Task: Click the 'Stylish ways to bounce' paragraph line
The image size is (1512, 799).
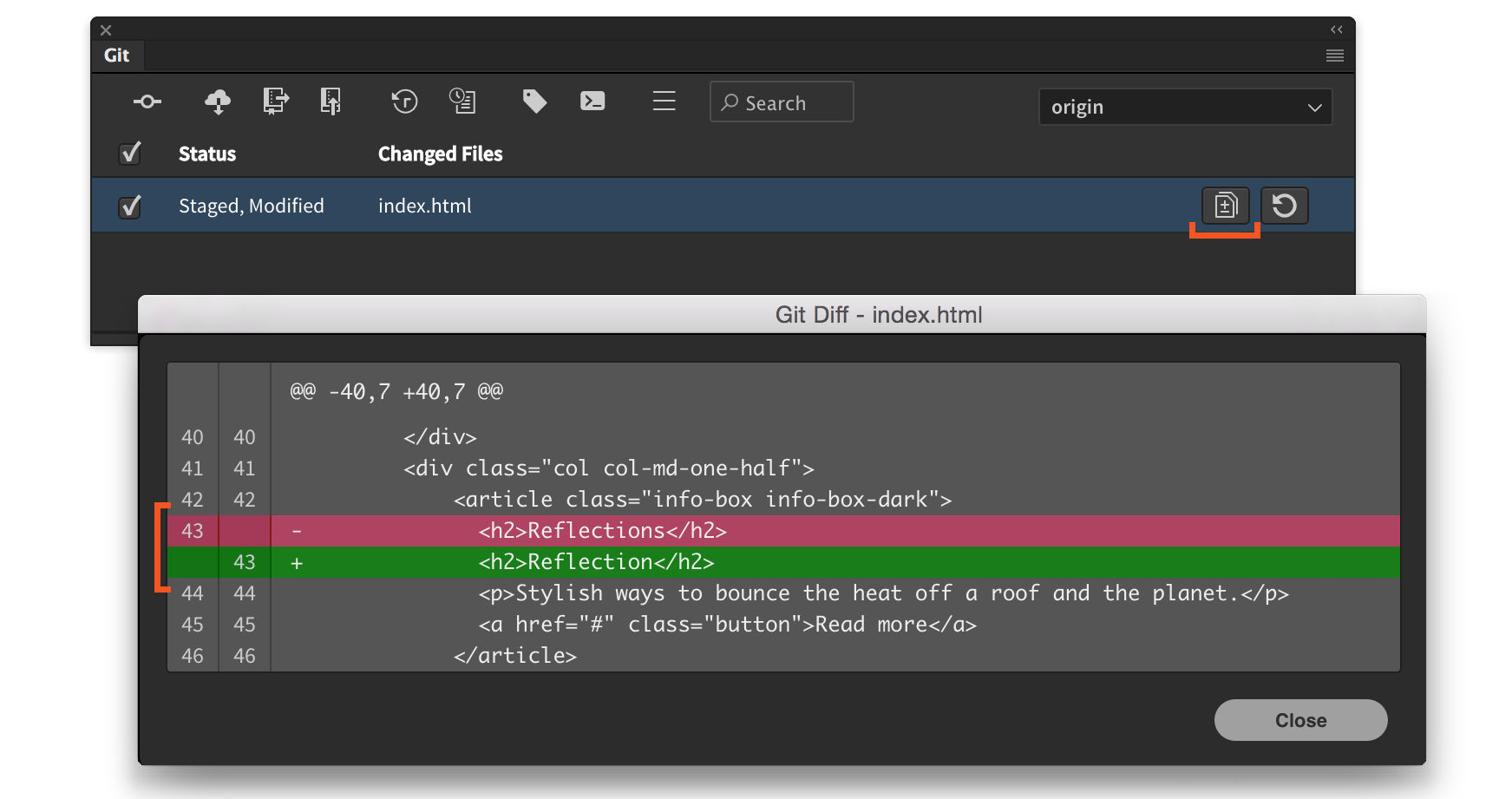Action: point(783,593)
